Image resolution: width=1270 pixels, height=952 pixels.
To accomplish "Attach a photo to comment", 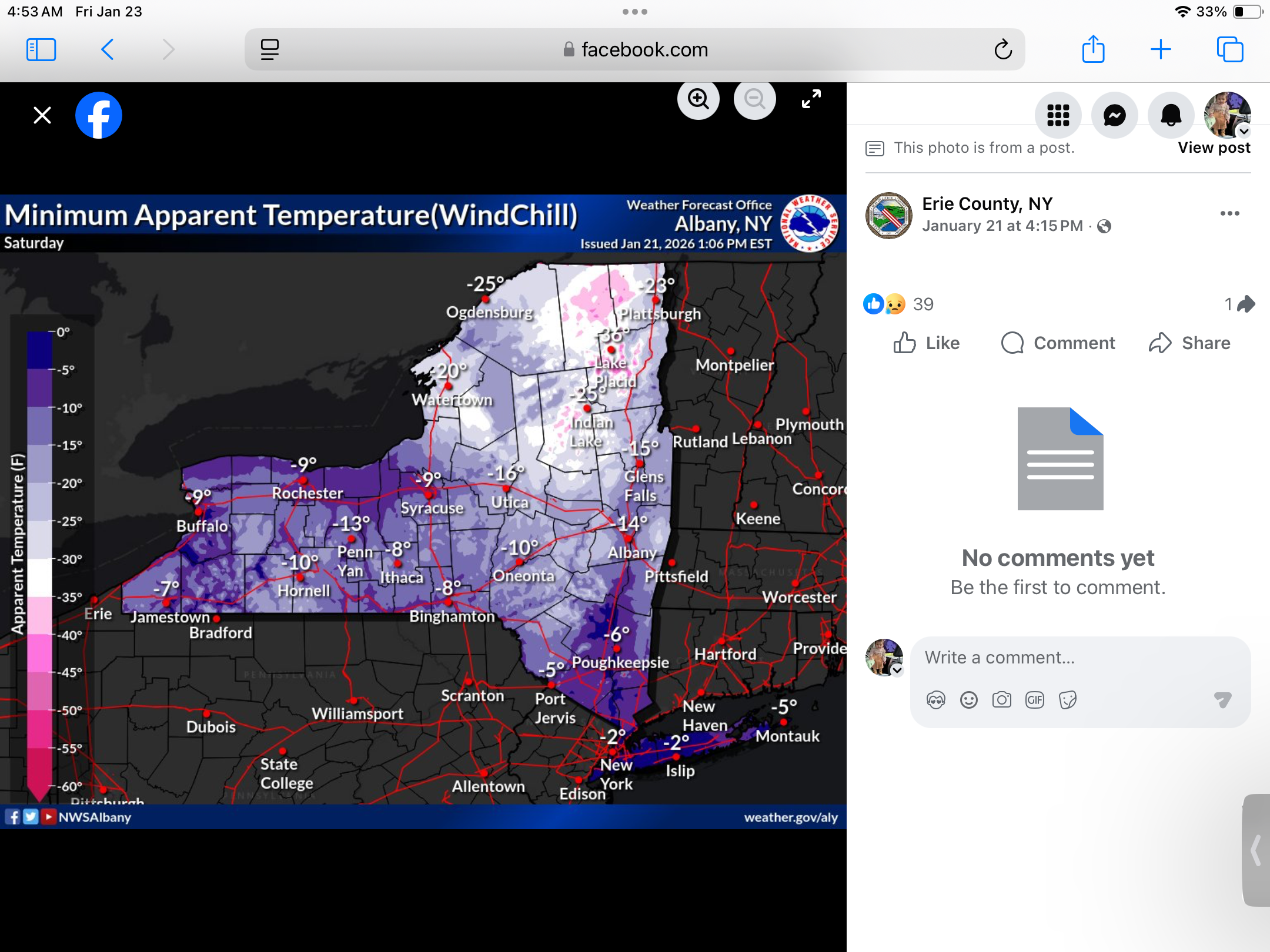I will tap(1001, 700).
